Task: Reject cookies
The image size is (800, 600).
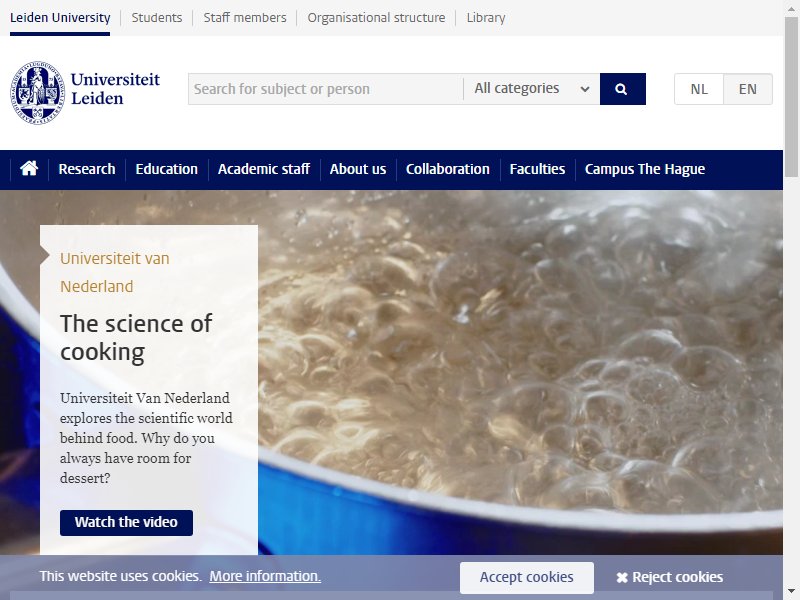Action: pyautogui.click(x=669, y=578)
